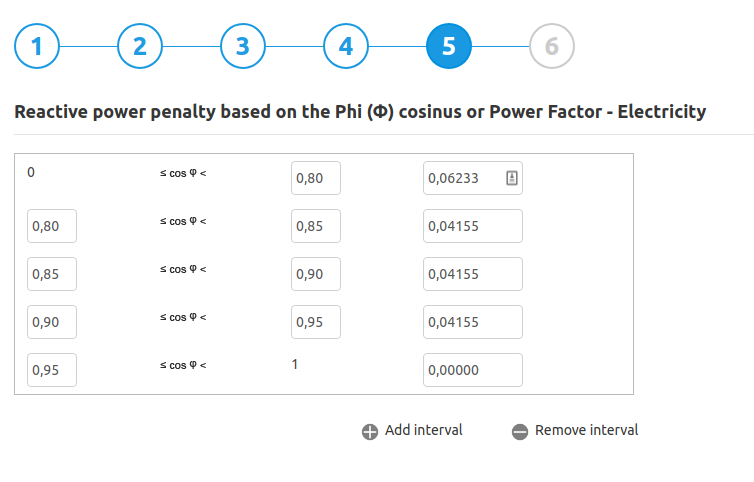This screenshot has height=482, width=754.
Task: Edit the penalty value 0,06233
Action: (473, 178)
